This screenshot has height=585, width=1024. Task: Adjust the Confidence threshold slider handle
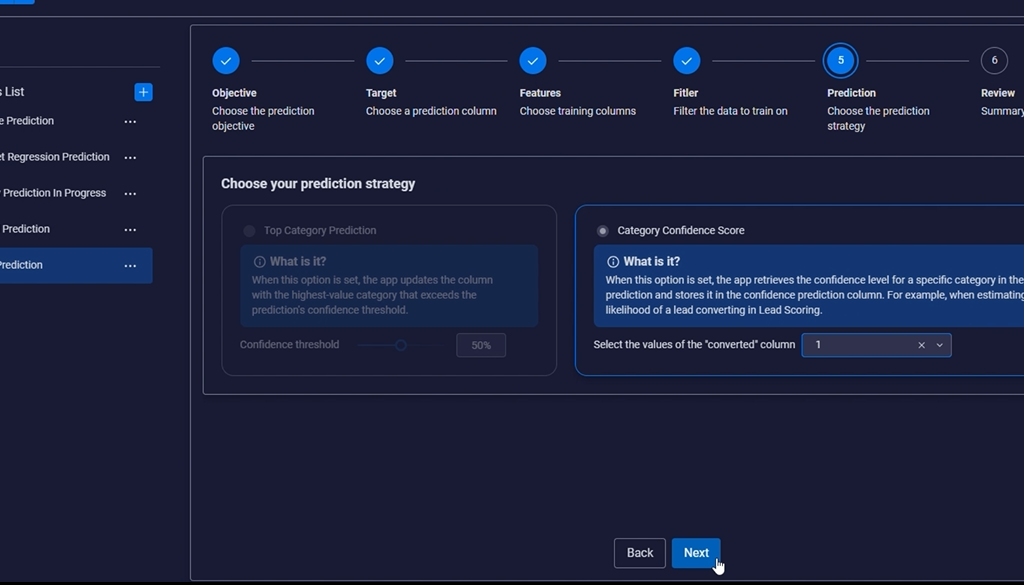pos(401,345)
